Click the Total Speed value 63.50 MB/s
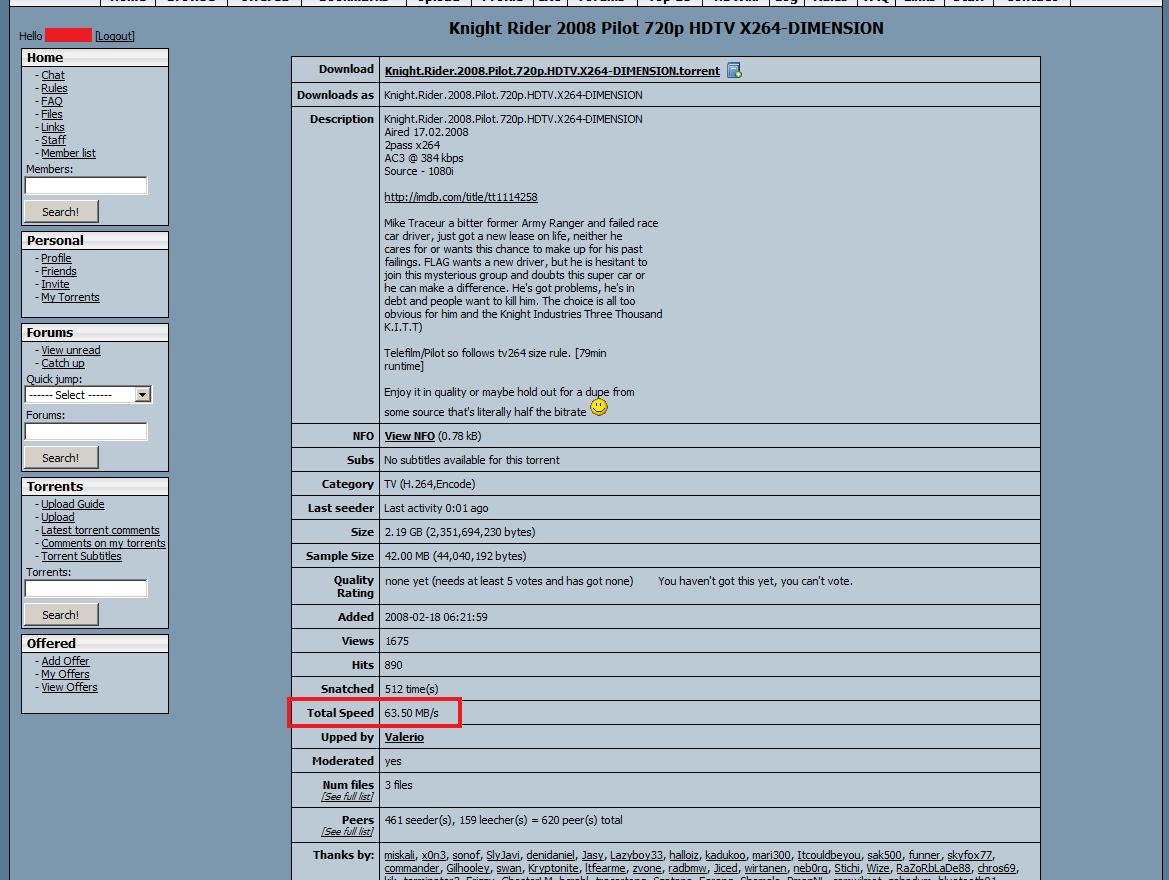The image size is (1169, 880). click(412, 713)
